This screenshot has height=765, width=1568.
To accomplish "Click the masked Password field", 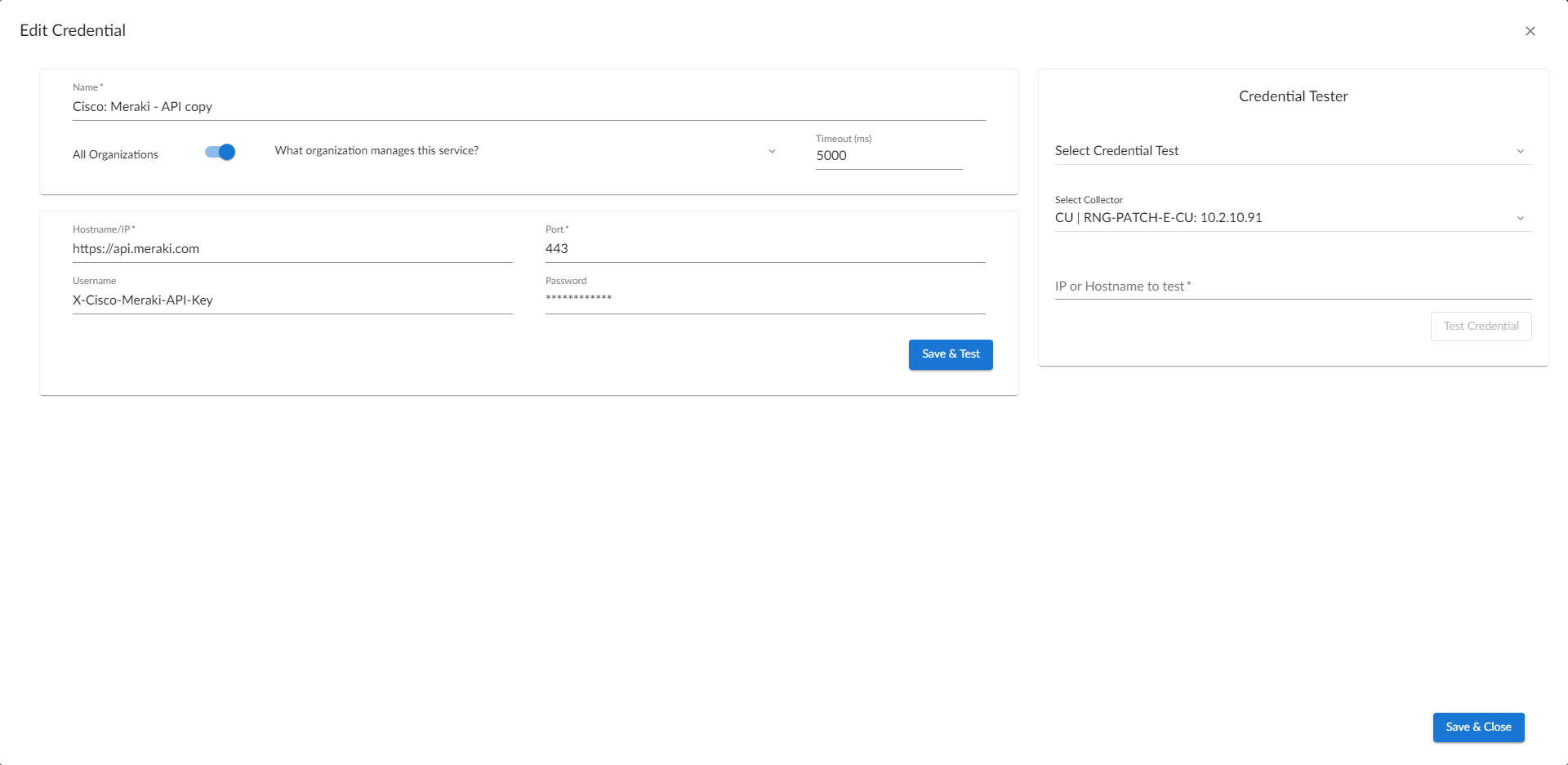I will point(764,299).
